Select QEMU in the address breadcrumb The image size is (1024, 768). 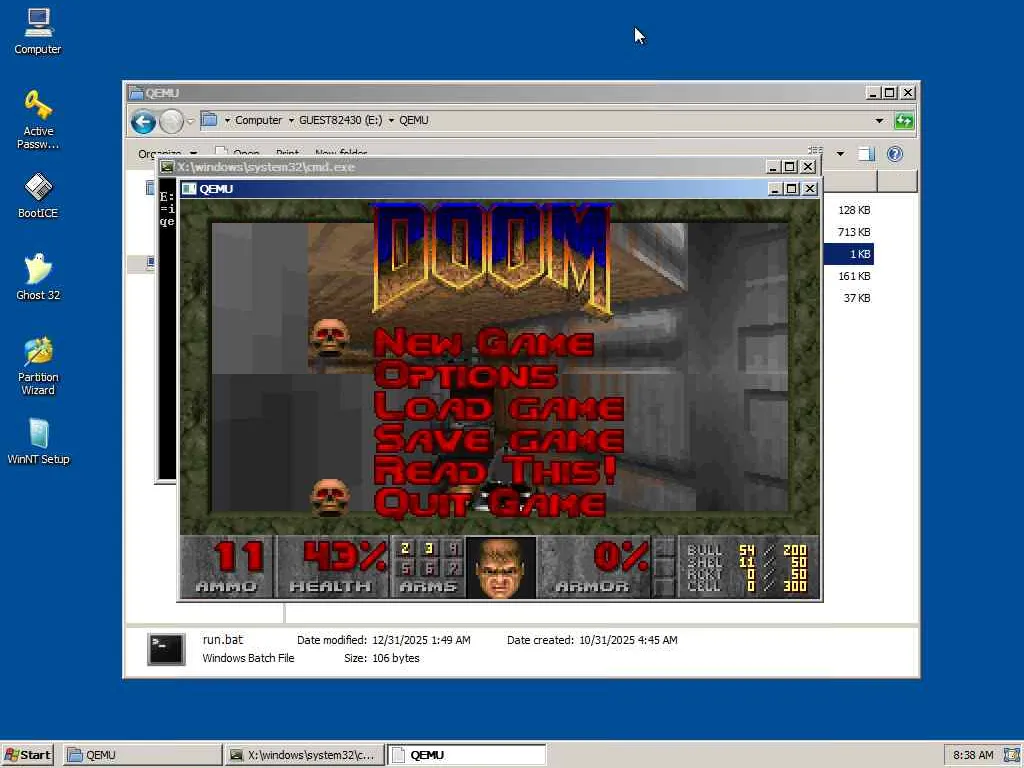414,120
